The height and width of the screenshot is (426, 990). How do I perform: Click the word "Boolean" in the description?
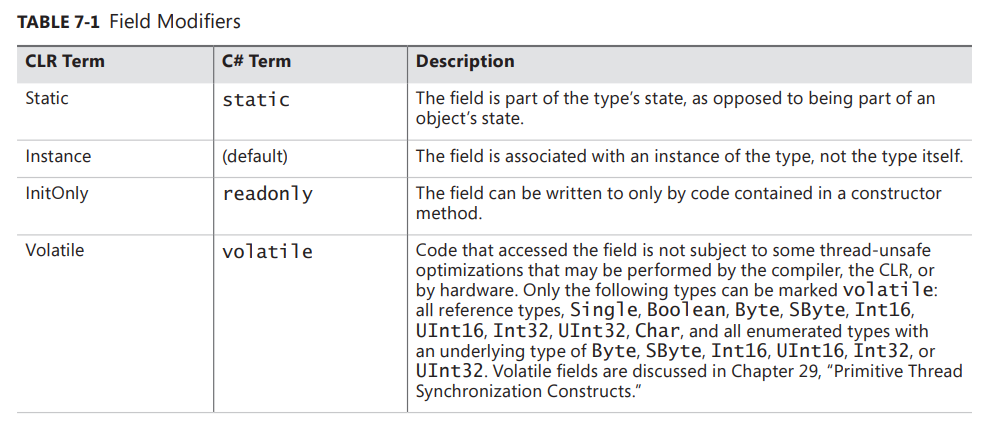[683, 310]
